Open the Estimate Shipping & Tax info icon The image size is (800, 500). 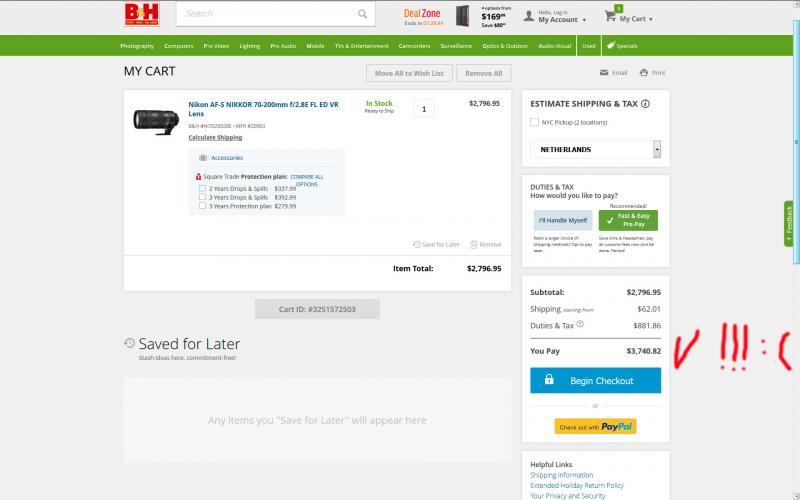click(x=645, y=104)
